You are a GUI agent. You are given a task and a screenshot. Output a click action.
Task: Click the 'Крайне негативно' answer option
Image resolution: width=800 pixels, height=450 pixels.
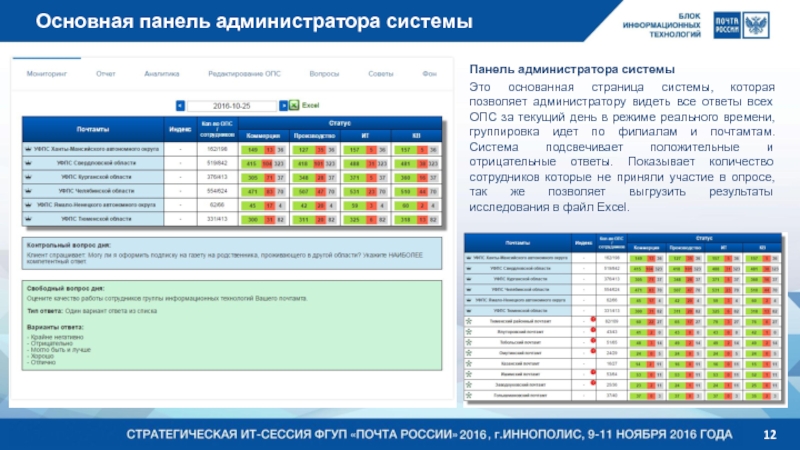coord(55,337)
